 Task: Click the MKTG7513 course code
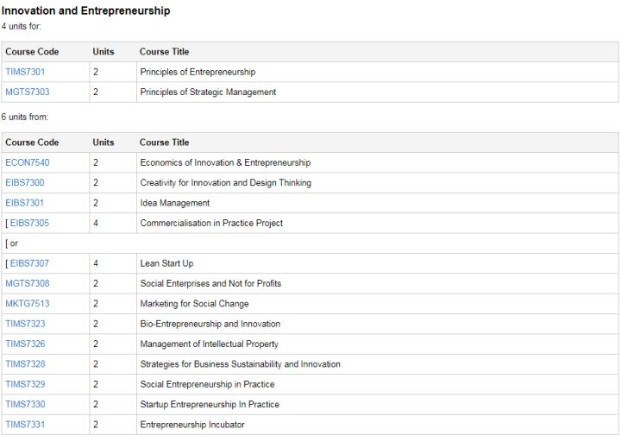coord(27,304)
